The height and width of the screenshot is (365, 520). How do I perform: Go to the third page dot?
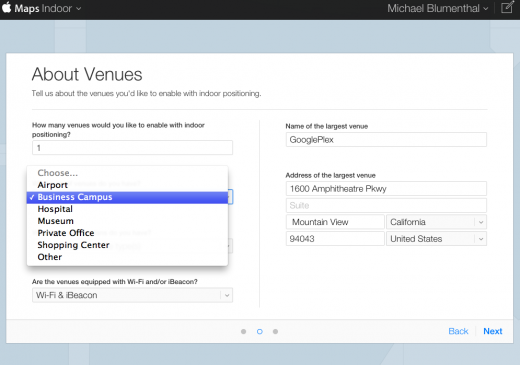(x=275, y=332)
